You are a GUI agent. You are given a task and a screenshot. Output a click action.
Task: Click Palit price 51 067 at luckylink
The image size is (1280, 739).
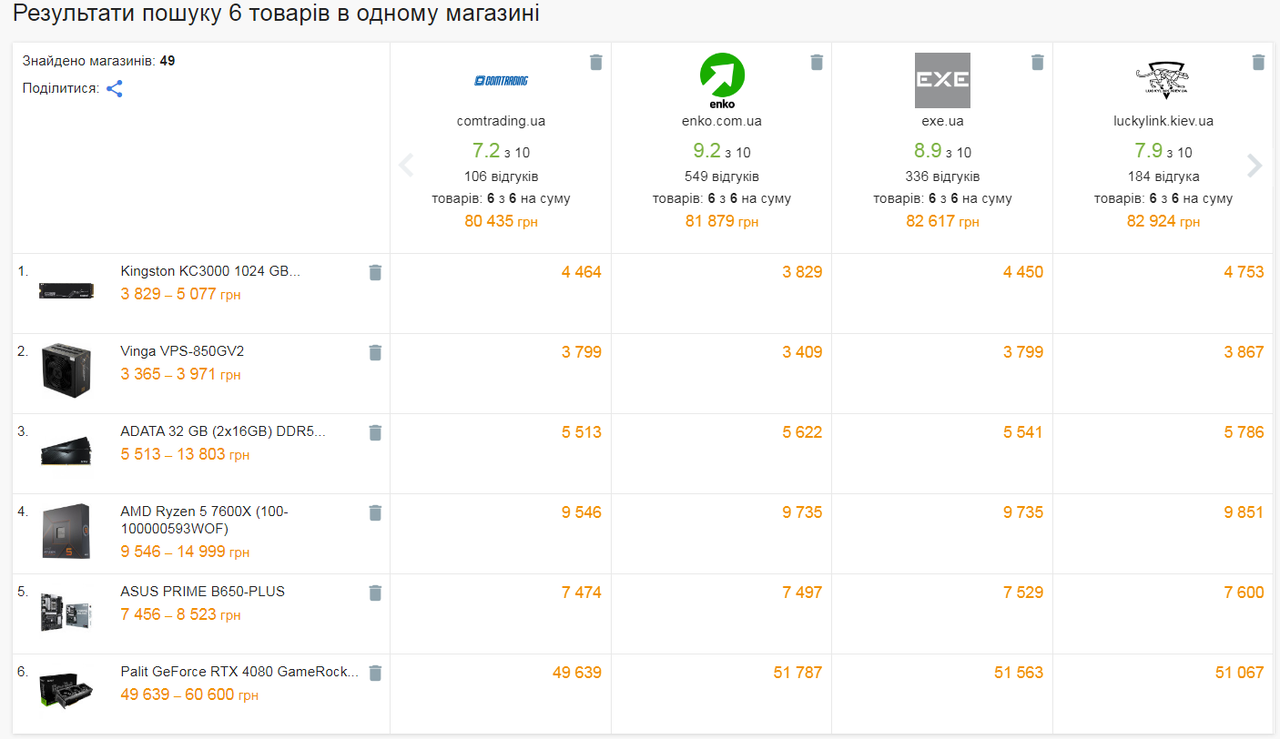click(1240, 672)
